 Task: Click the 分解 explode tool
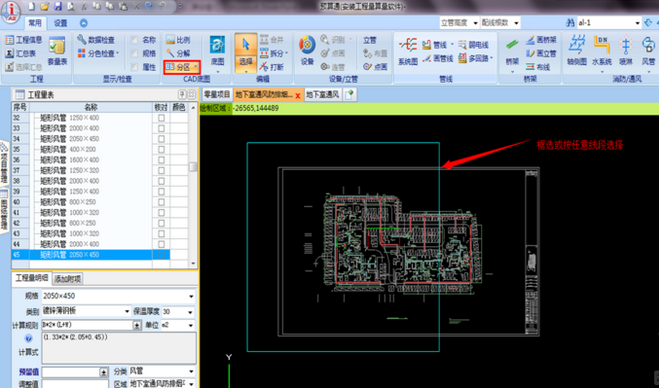[x=178, y=53]
